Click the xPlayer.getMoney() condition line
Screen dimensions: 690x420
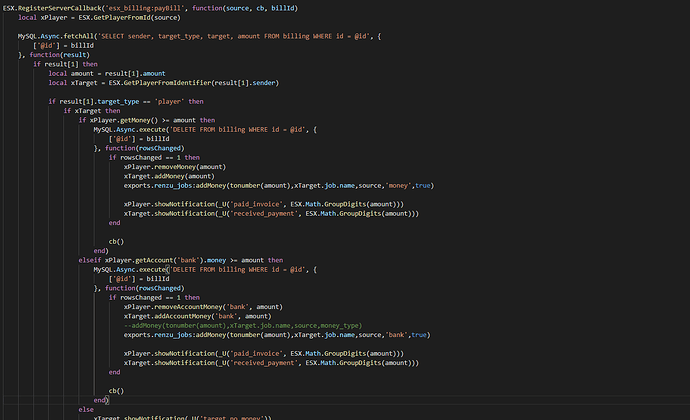click(x=147, y=120)
